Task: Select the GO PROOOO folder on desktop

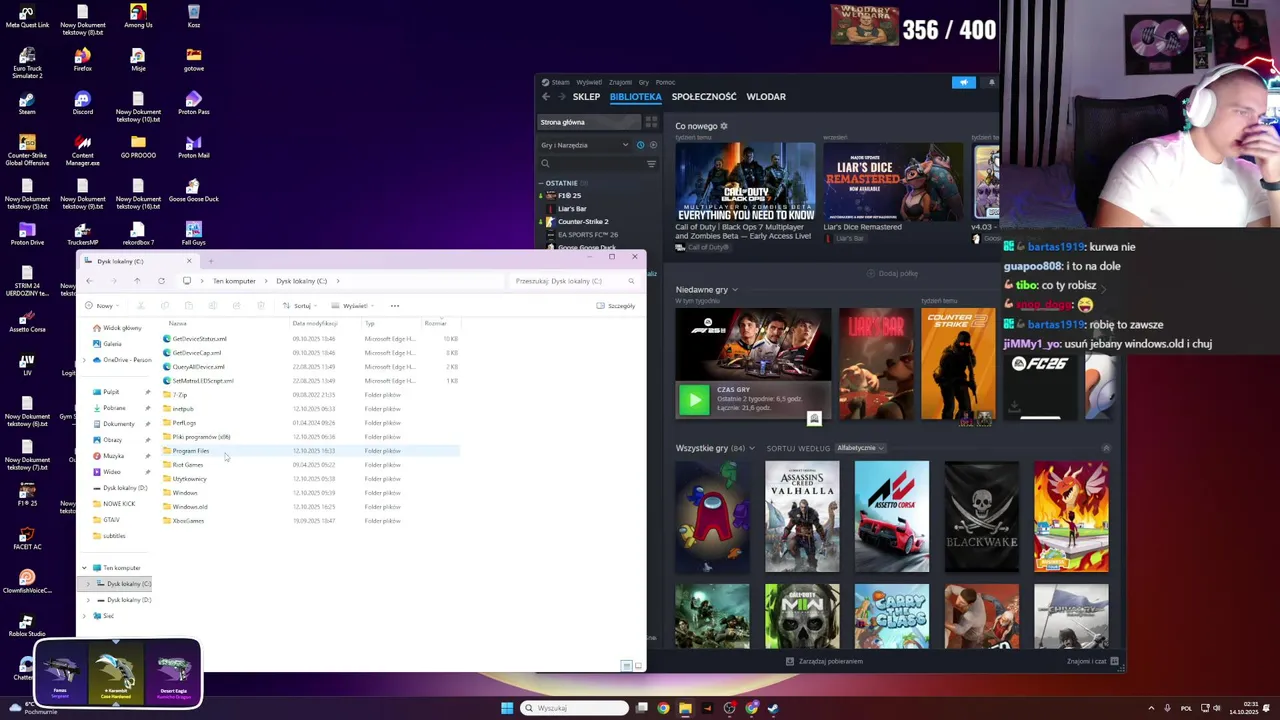Action: pyautogui.click(x=138, y=147)
